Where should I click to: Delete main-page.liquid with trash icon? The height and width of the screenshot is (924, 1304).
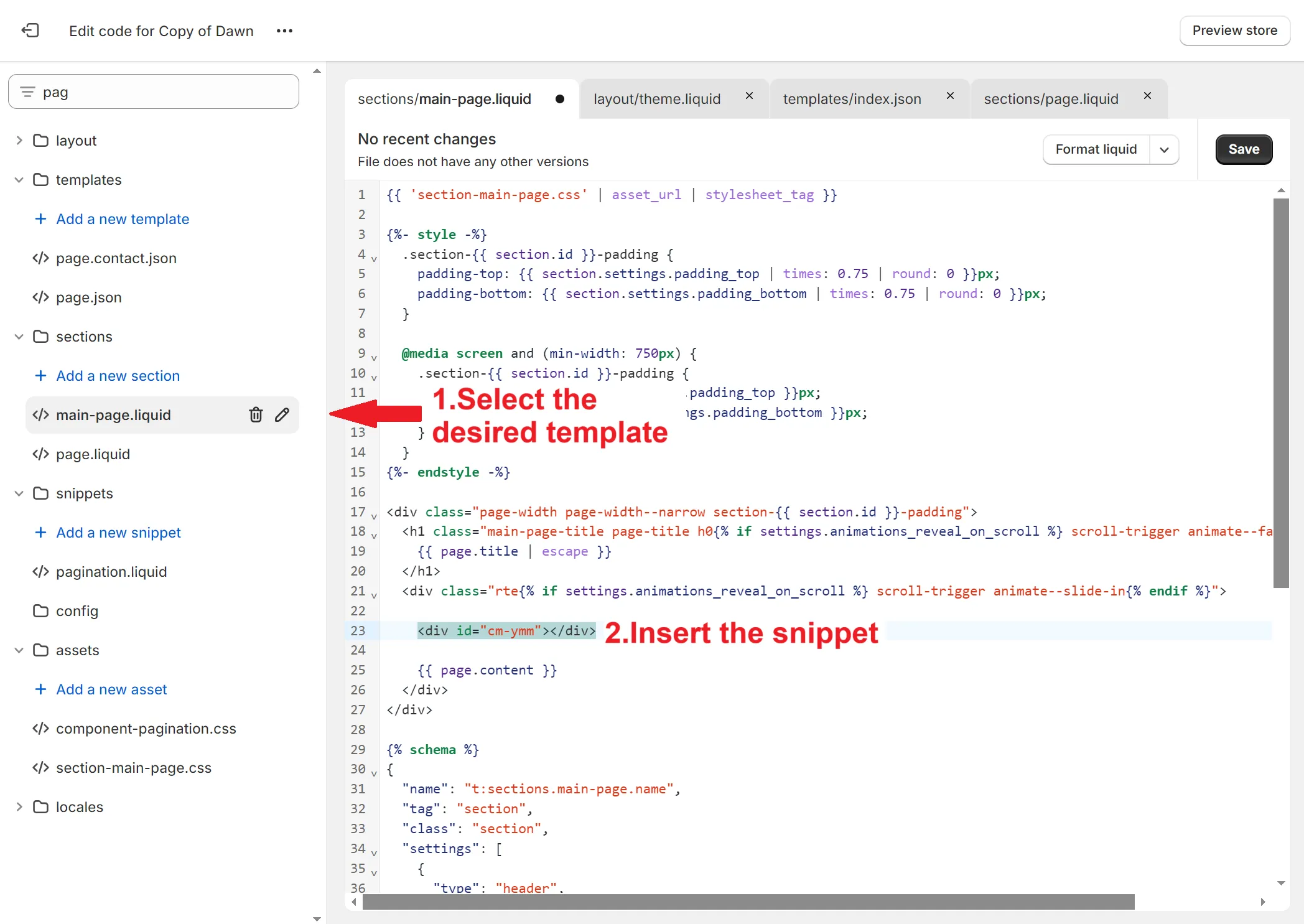pos(256,415)
